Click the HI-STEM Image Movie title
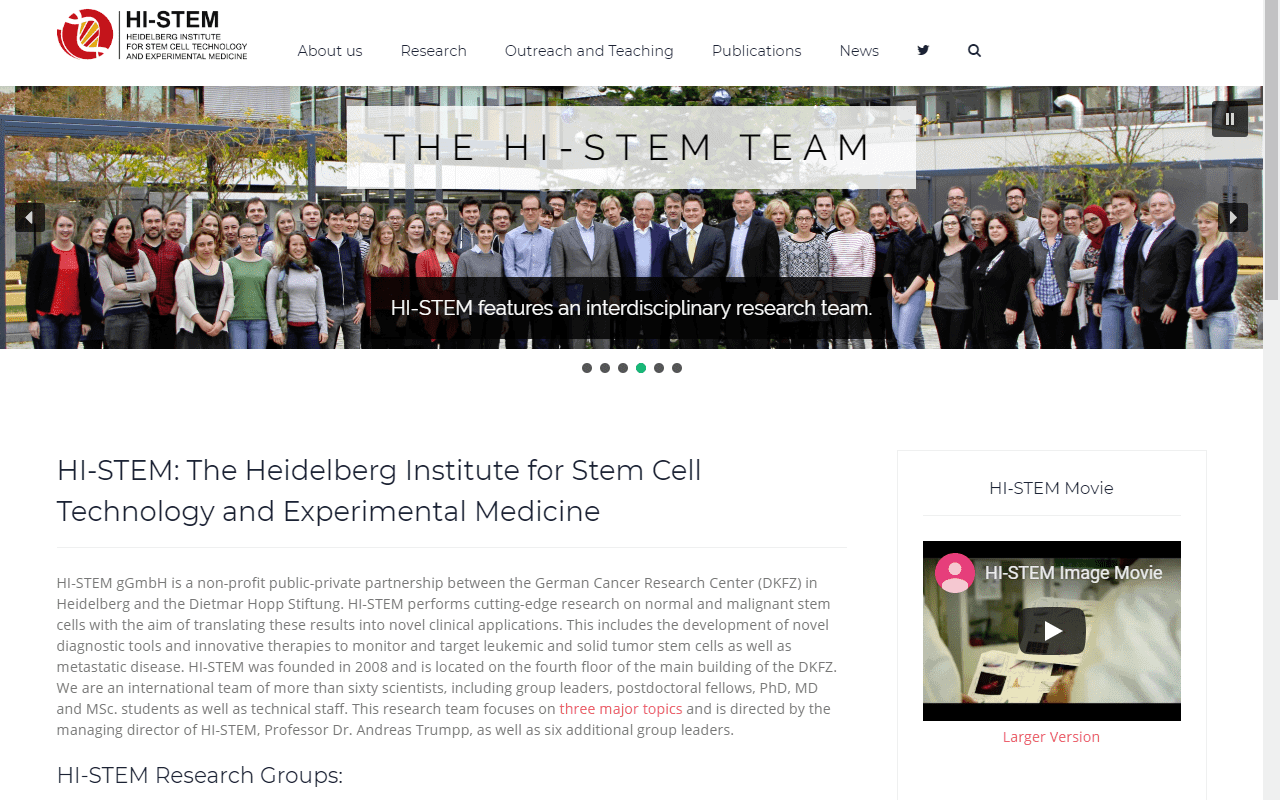 (x=1073, y=573)
